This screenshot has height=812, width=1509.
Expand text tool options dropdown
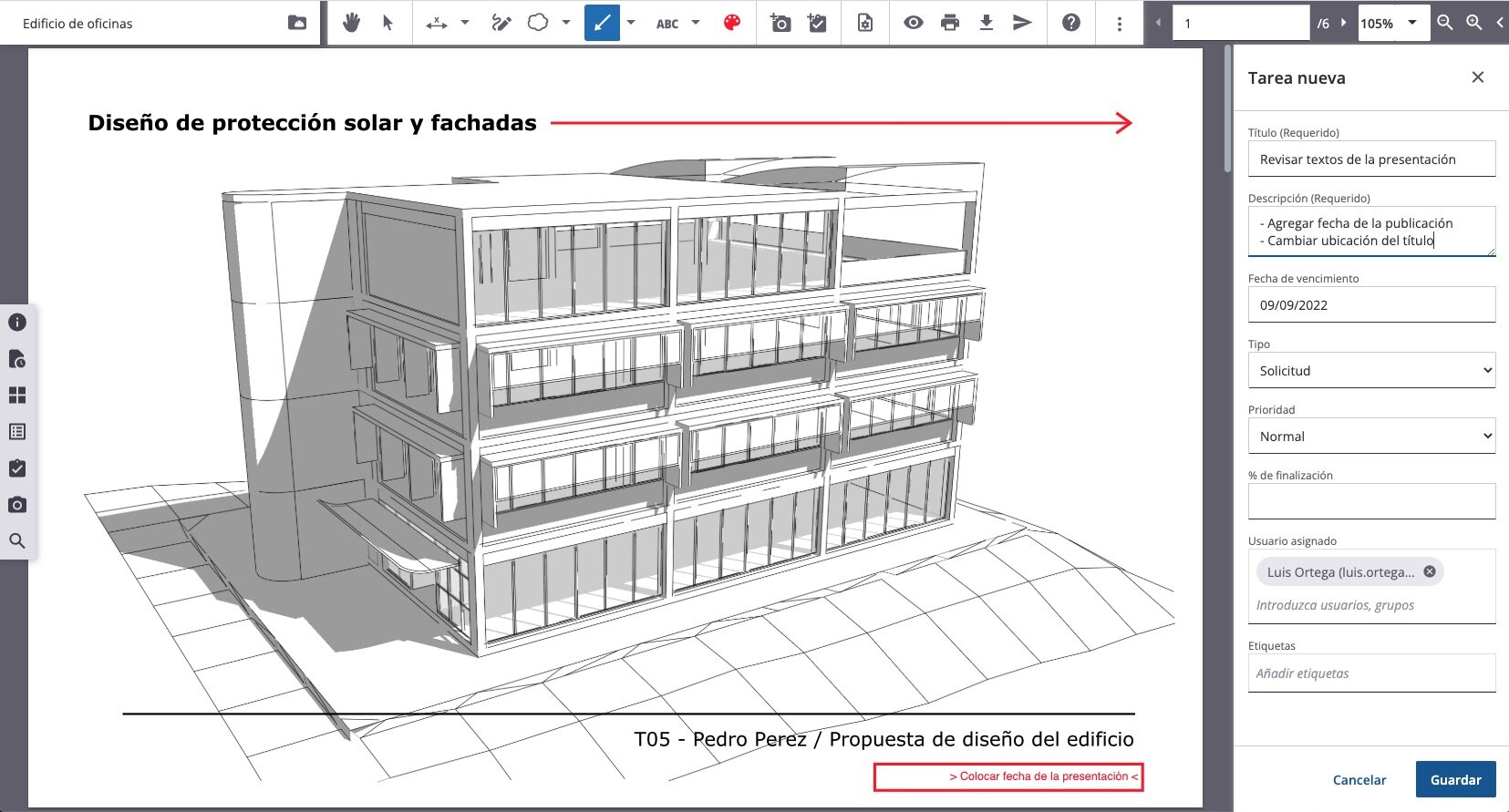696,23
